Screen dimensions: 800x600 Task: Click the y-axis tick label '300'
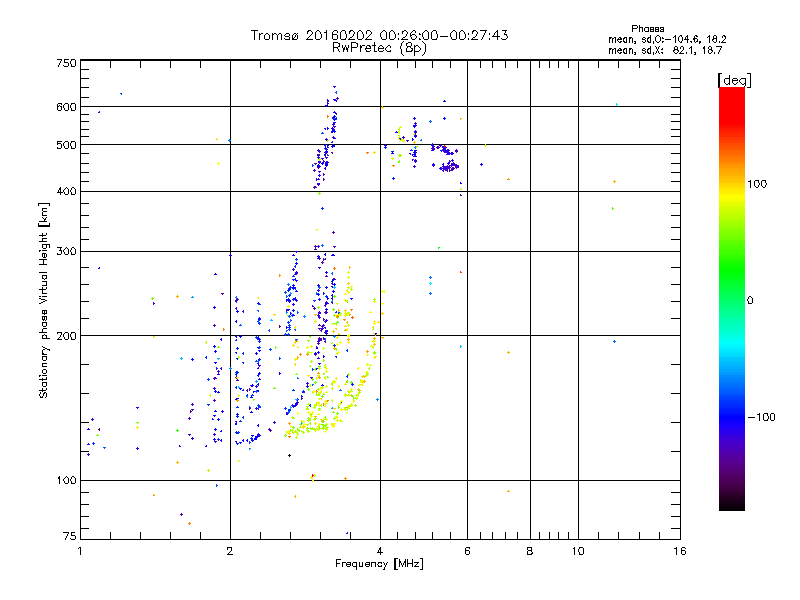coord(66,251)
